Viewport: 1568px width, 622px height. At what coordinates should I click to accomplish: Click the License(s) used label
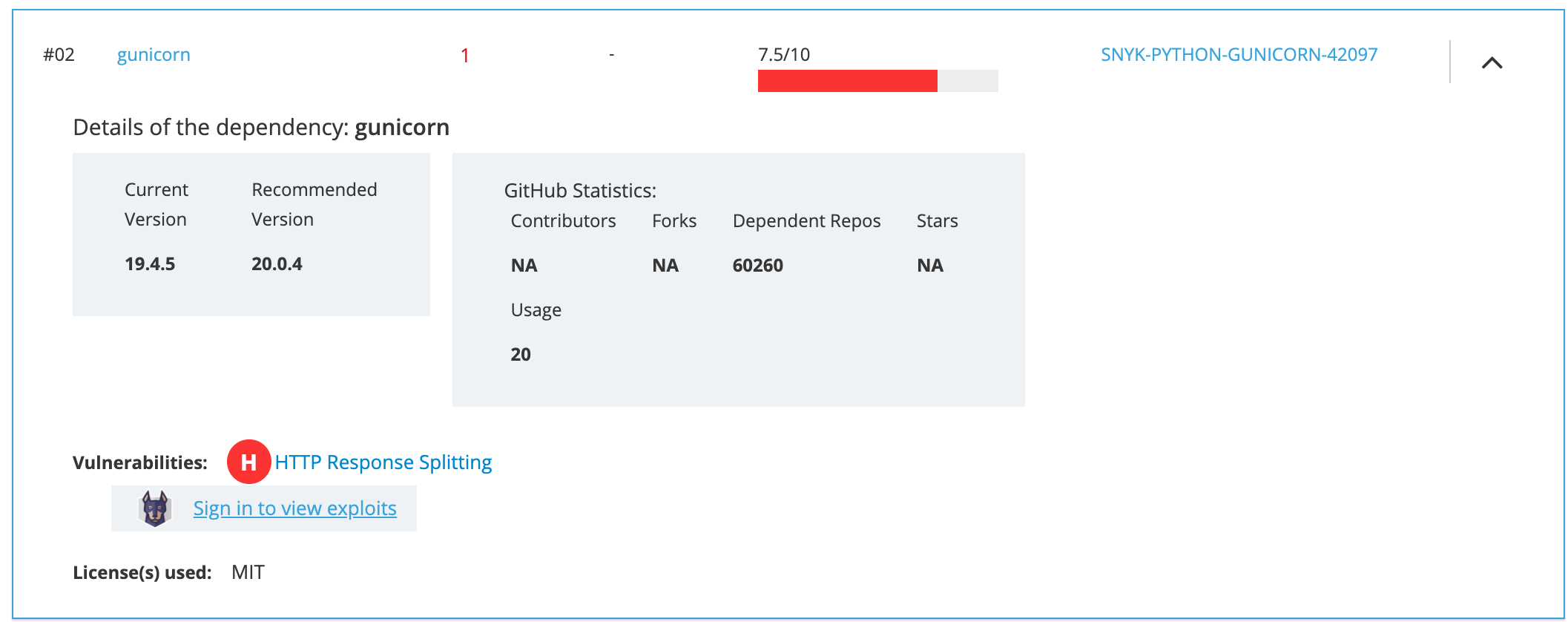tap(142, 572)
